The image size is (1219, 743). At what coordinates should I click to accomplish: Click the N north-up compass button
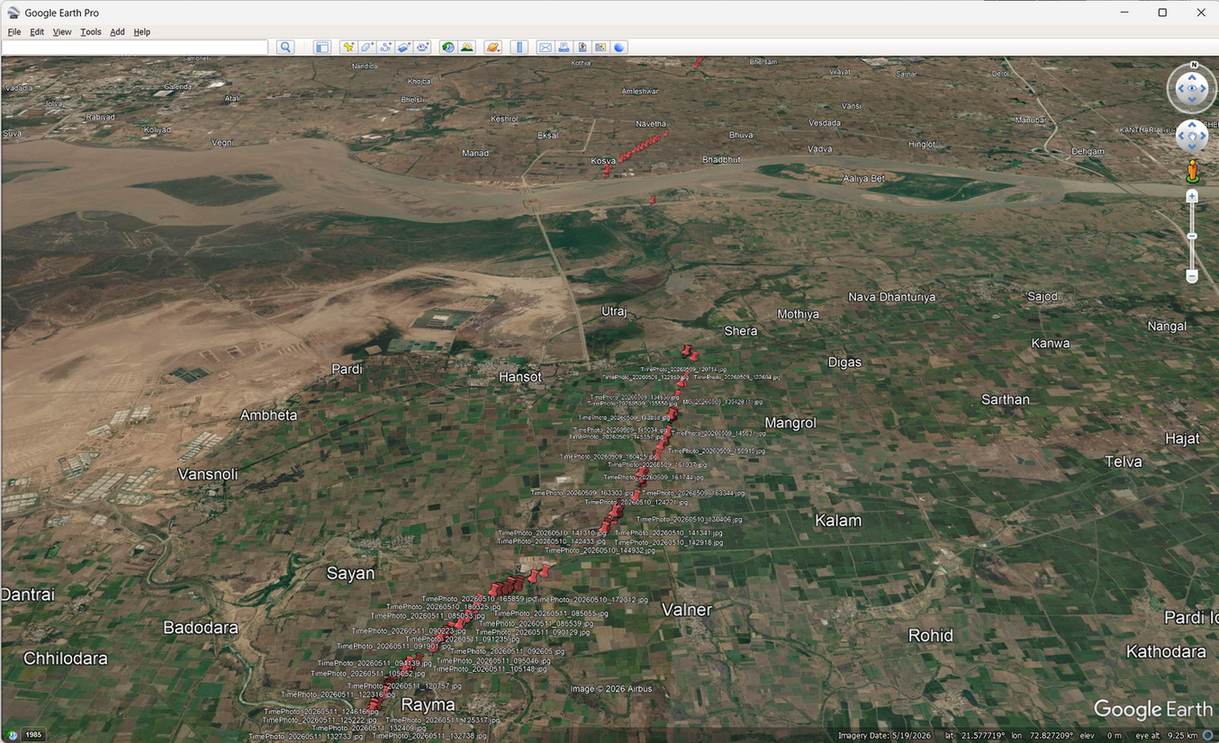pos(1194,65)
